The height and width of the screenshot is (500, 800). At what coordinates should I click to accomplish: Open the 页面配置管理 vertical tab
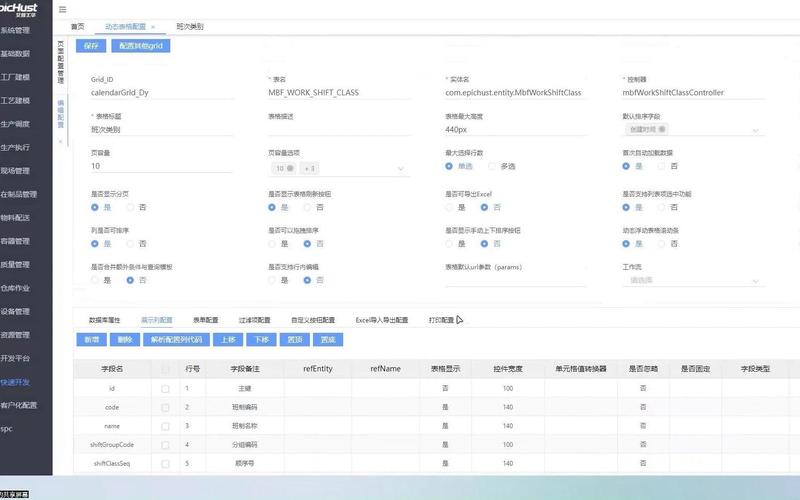[x=61, y=62]
